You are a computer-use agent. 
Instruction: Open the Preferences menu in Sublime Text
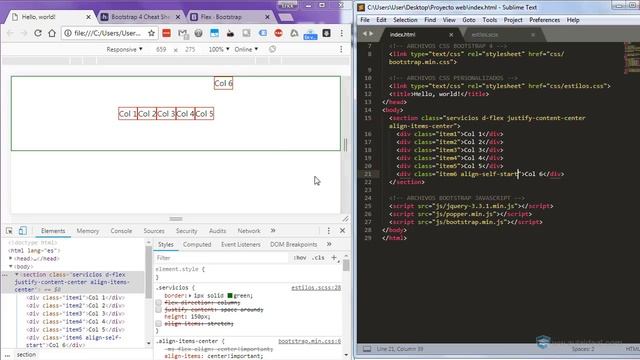pyautogui.click(x=544, y=20)
